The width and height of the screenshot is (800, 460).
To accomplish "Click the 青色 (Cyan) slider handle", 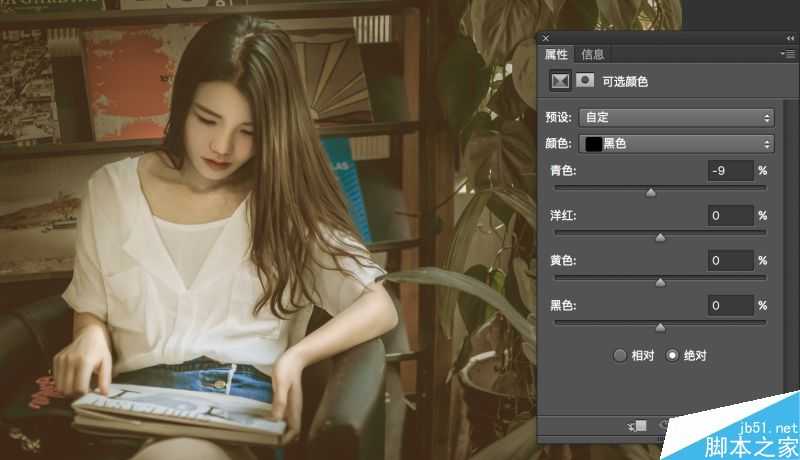I will pyautogui.click(x=651, y=192).
